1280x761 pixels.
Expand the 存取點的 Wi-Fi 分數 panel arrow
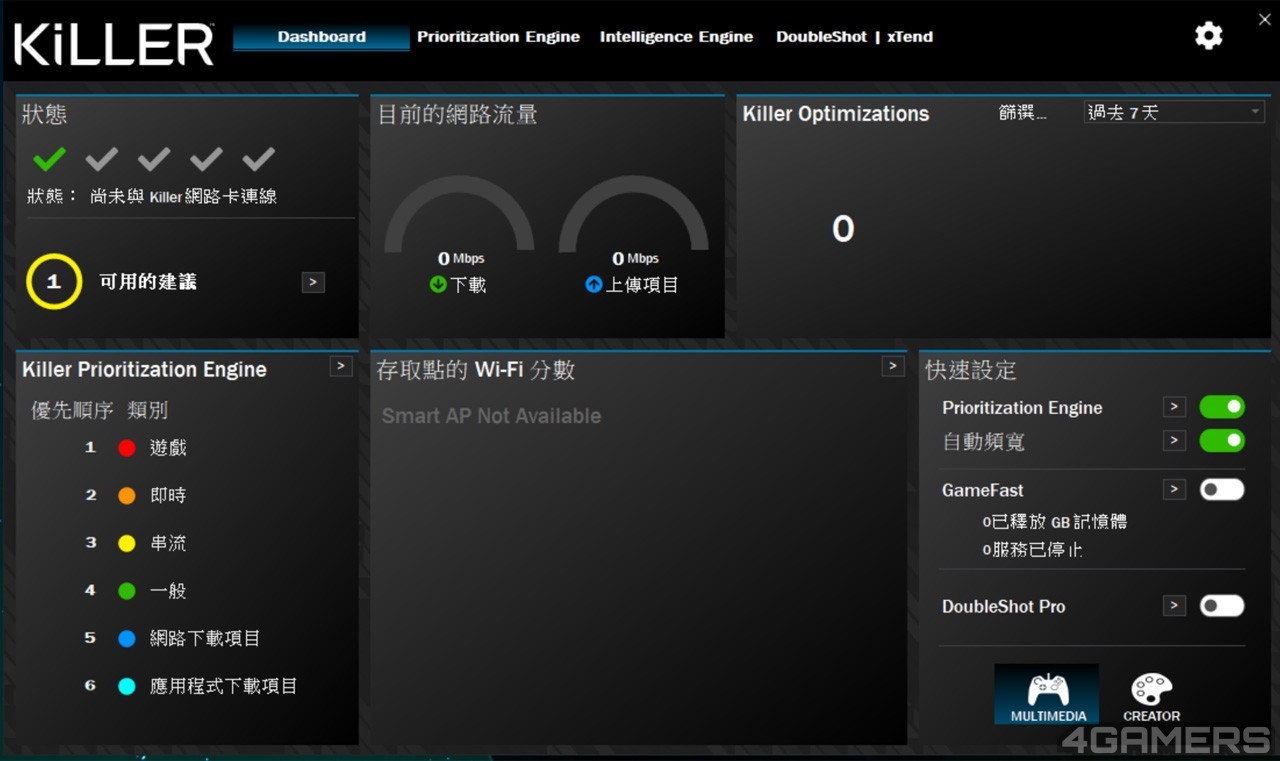pyautogui.click(x=893, y=367)
